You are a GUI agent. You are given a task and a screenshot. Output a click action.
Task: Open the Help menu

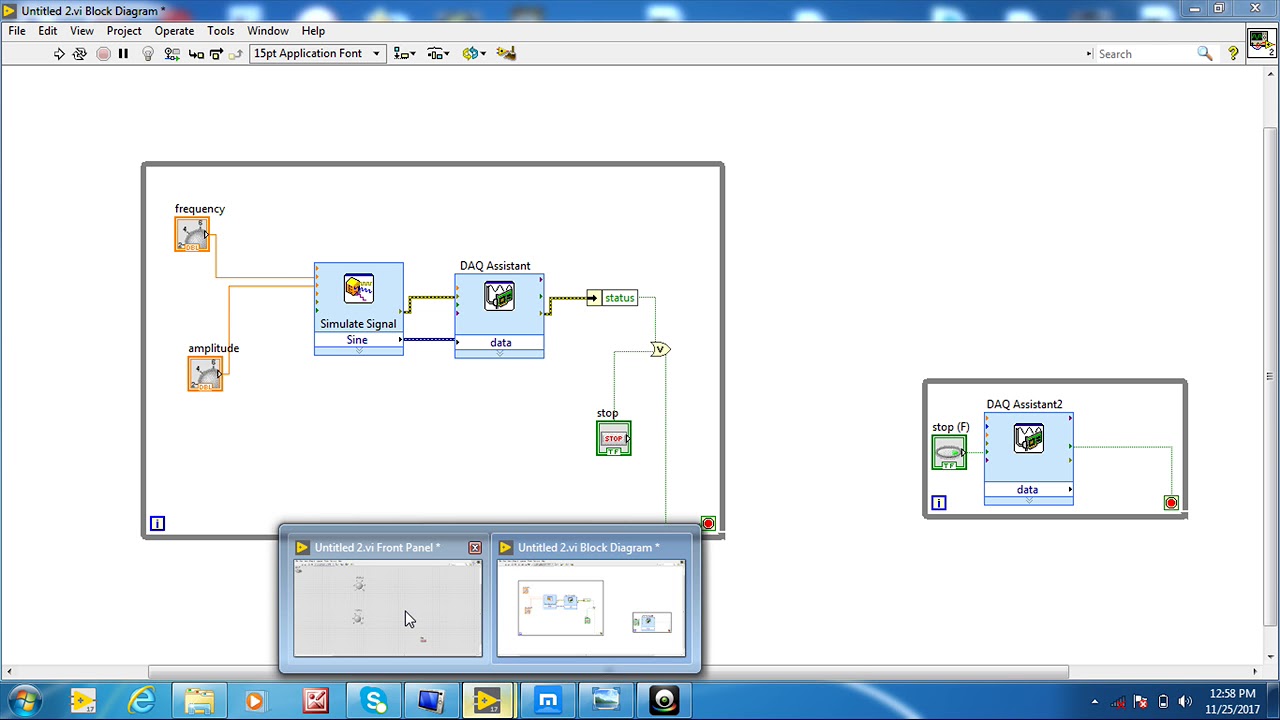pos(313,31)
